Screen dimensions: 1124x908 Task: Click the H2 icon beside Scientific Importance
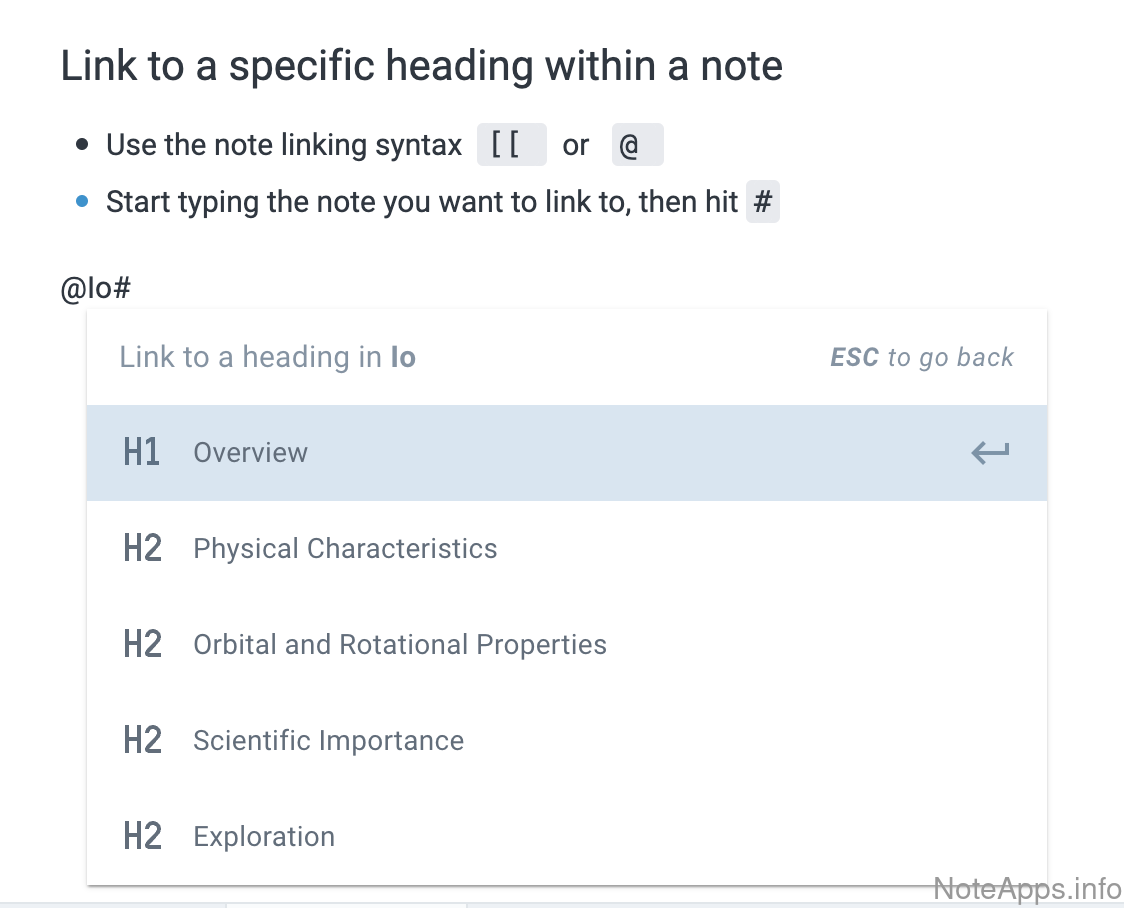coord(142,741)
